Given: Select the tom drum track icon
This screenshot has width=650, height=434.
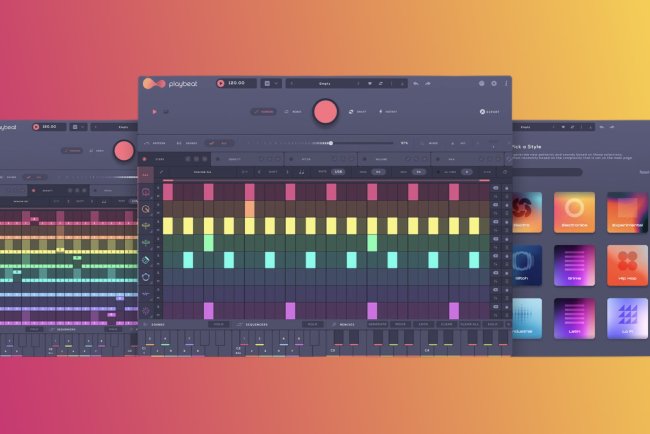Looking at the screenshot, I should (x=146, y=277).
